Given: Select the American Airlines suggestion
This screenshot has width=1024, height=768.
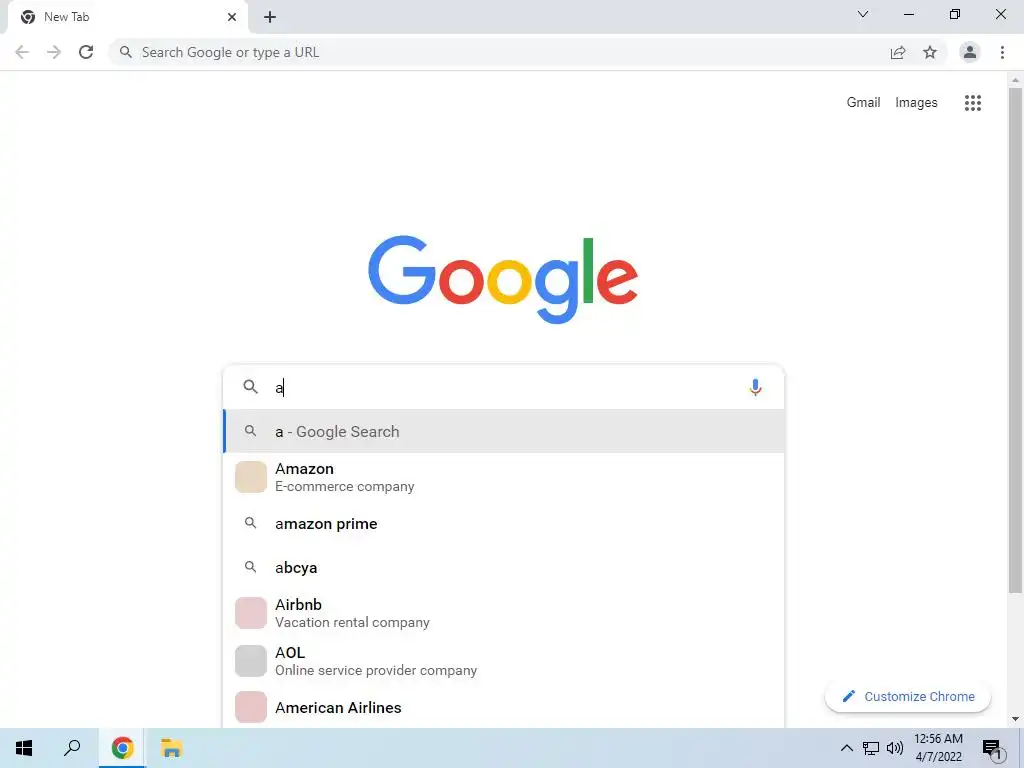Looking at the screenshot, I should pos(504,707).
